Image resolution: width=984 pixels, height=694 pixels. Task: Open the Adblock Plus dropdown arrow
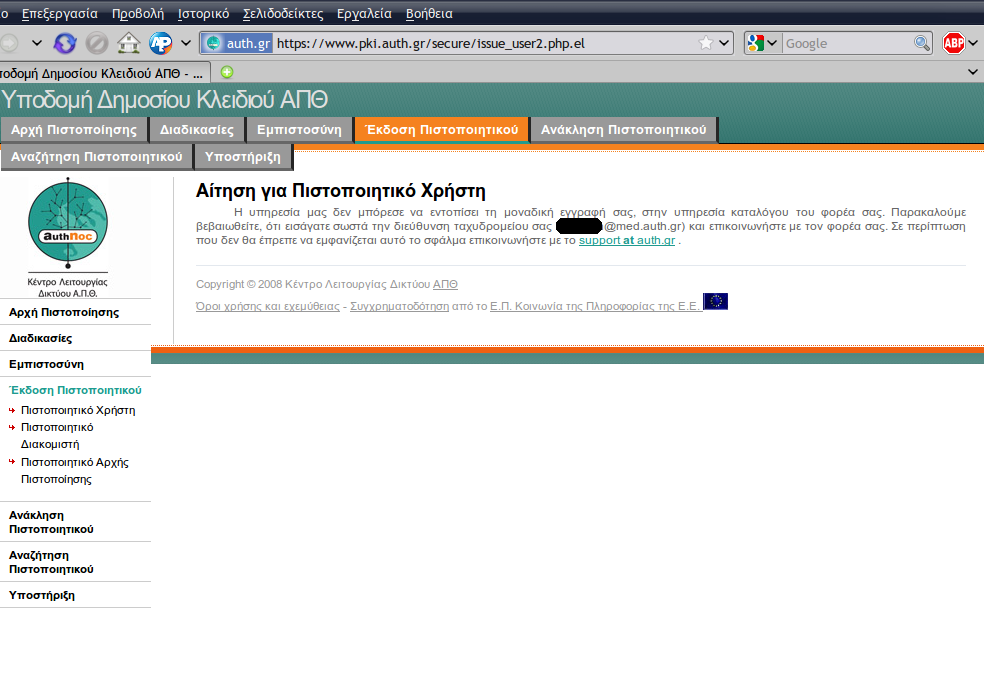click(x=973, y=43)
